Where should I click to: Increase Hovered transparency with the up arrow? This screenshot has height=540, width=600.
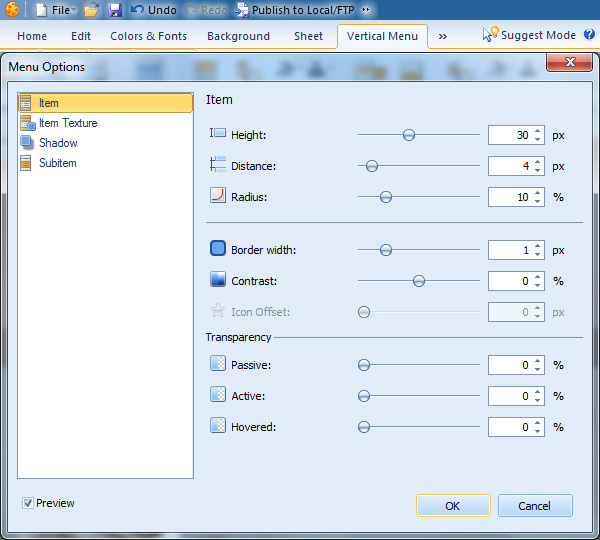tap(538, 423)
